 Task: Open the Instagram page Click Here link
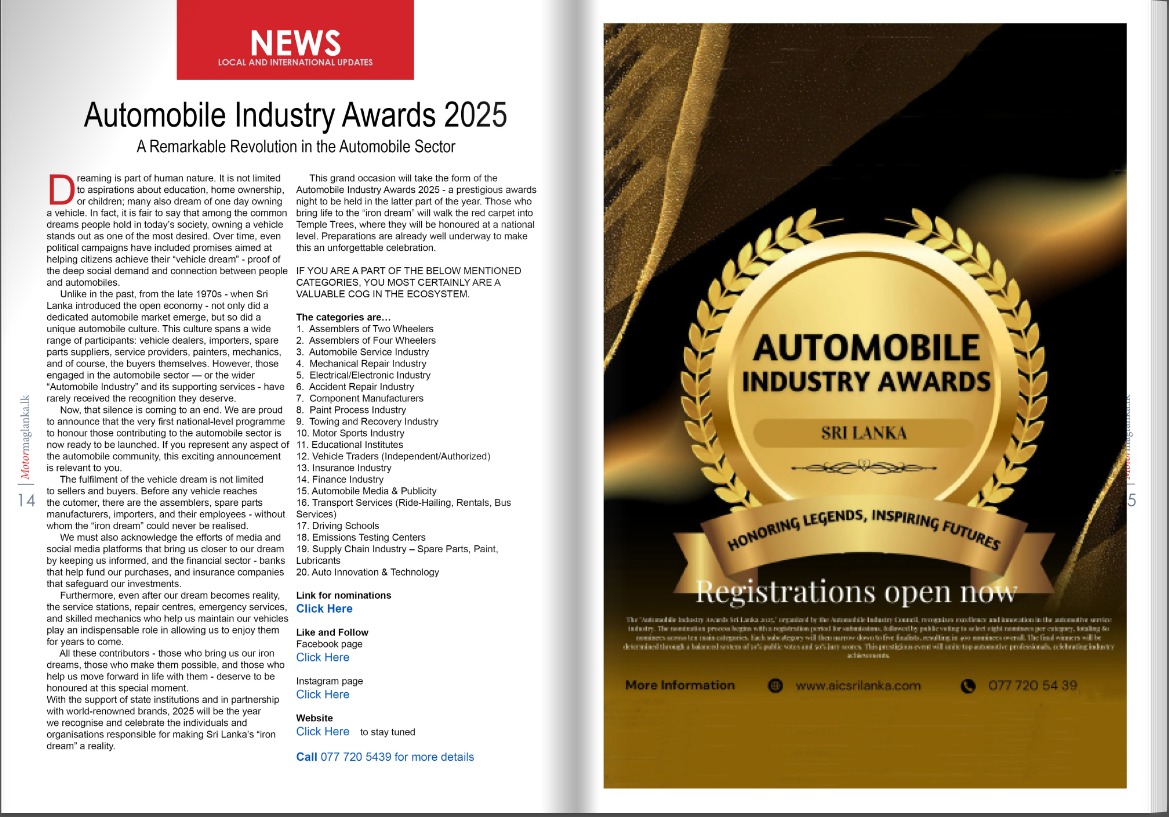pos(322,694)
